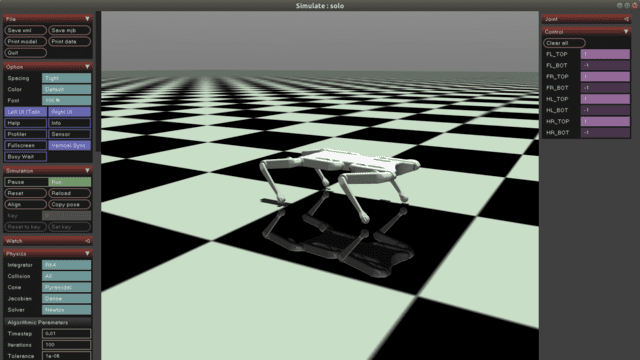Screen dimensions: 640x360
Task: Adjust the FL_BOT control slider
Action: pos(605,65)
